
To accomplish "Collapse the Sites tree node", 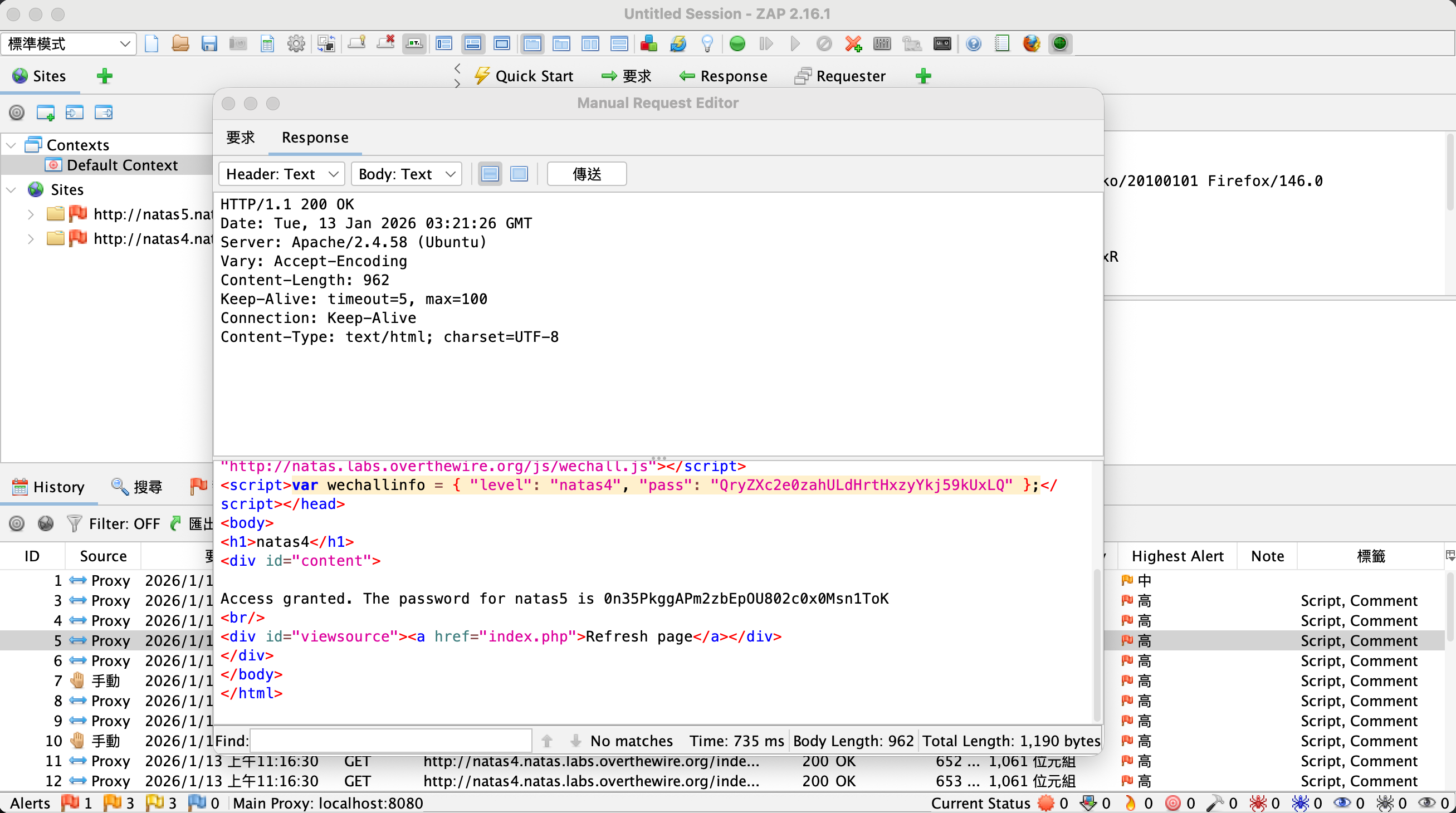I will coord(11,190).
